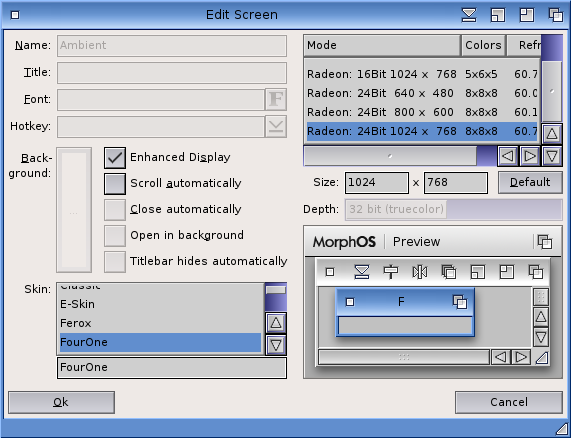Click the Title text field
Screen dimensions: 571x438
coord(172,72)
